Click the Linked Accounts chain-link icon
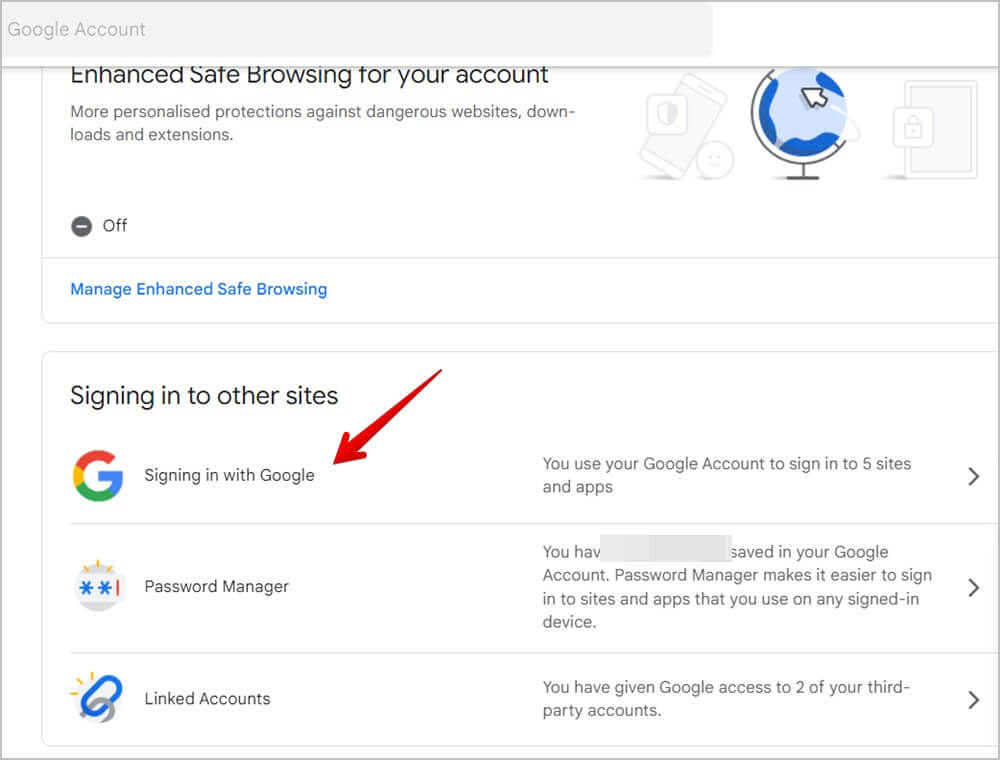The height and width of the screenshot is (760, 1000). tap(97, 698)
